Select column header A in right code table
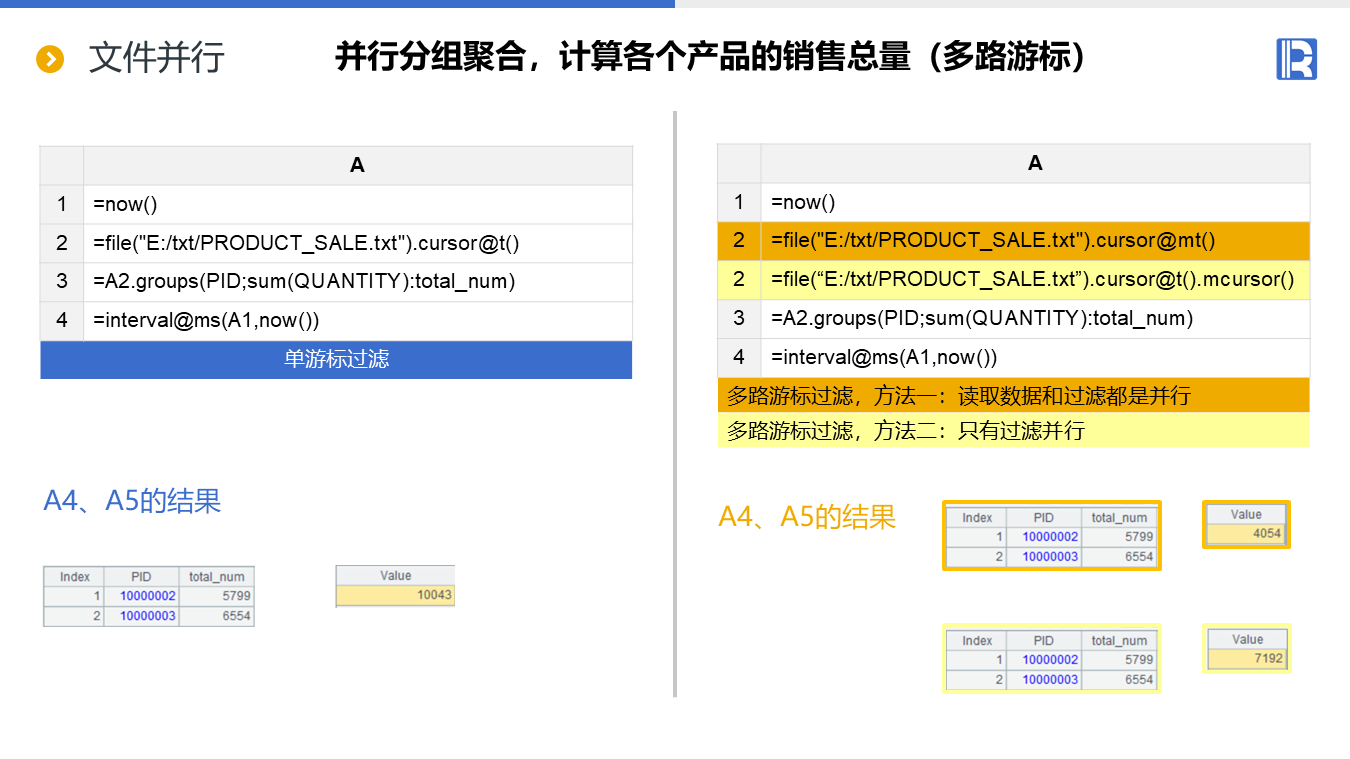The height and width of the screenshot is (759, 1350). [1035, 163]
